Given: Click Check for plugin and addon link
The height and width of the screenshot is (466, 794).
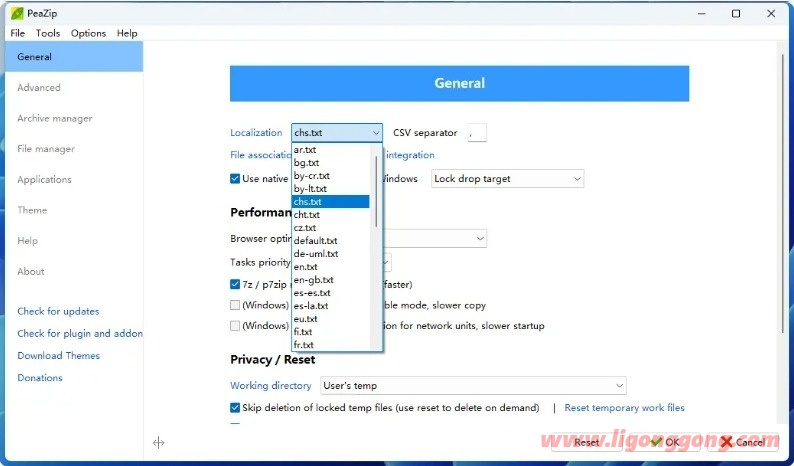Looking at the screenshot, I should [80, 333].
